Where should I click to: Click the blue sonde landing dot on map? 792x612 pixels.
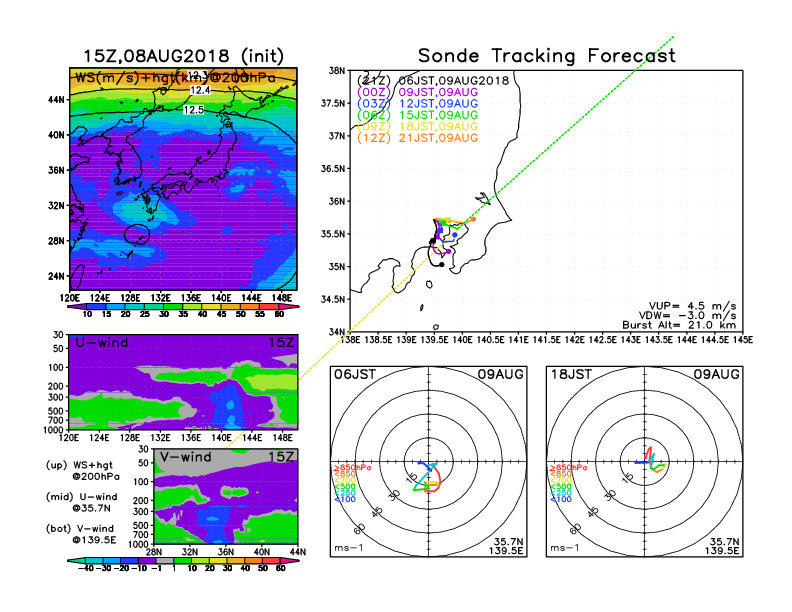click(x=455, y=235)
